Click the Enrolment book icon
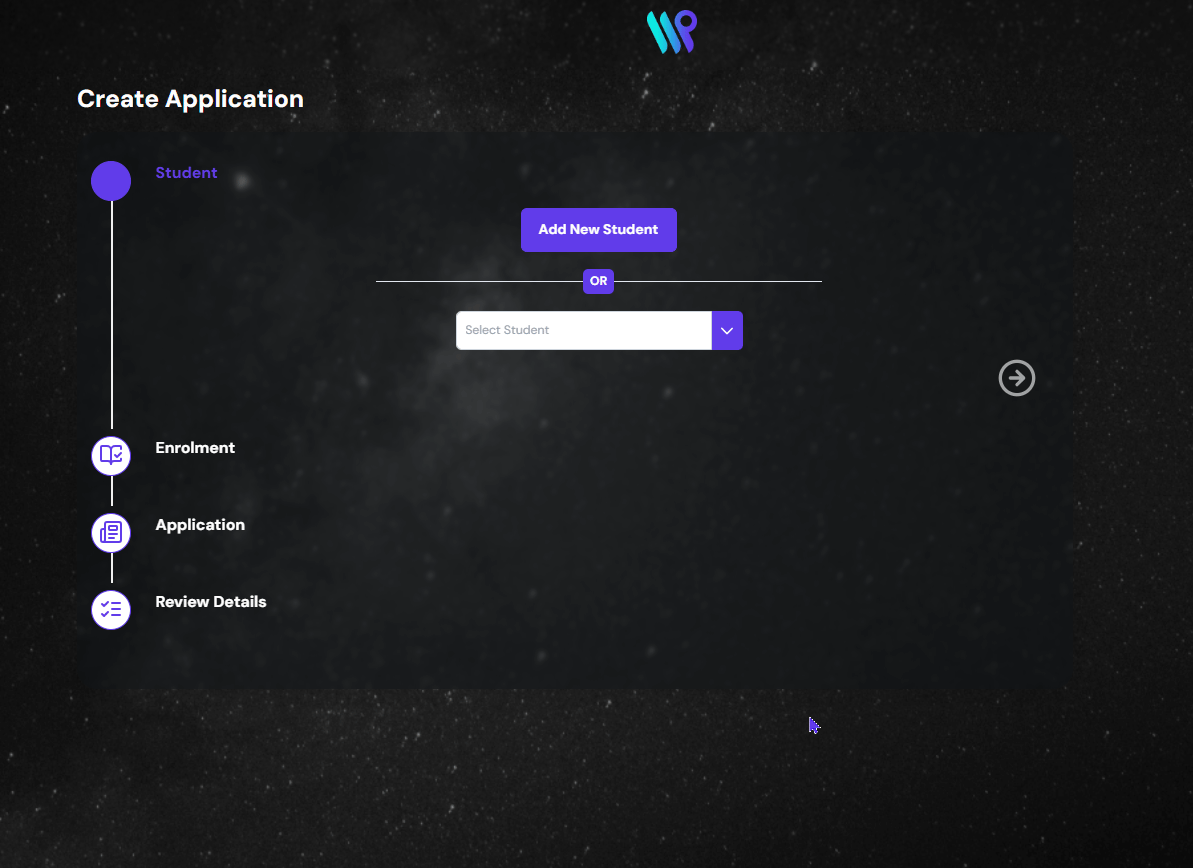1193x868 pixels. coord(111,455)
